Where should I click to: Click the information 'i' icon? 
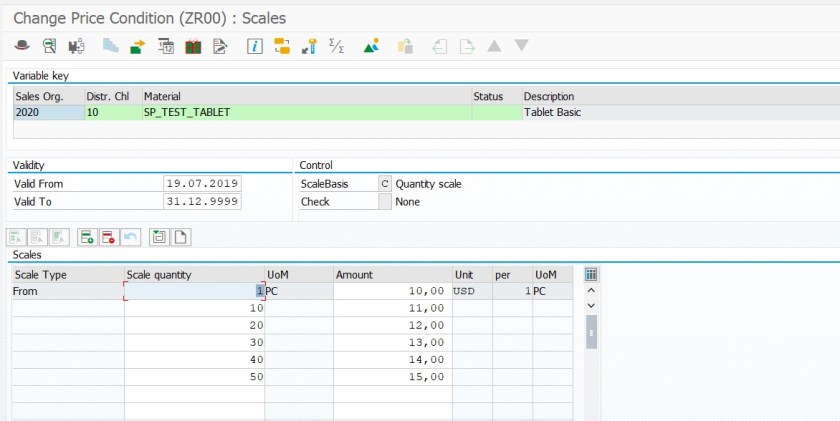coord(255,46)
